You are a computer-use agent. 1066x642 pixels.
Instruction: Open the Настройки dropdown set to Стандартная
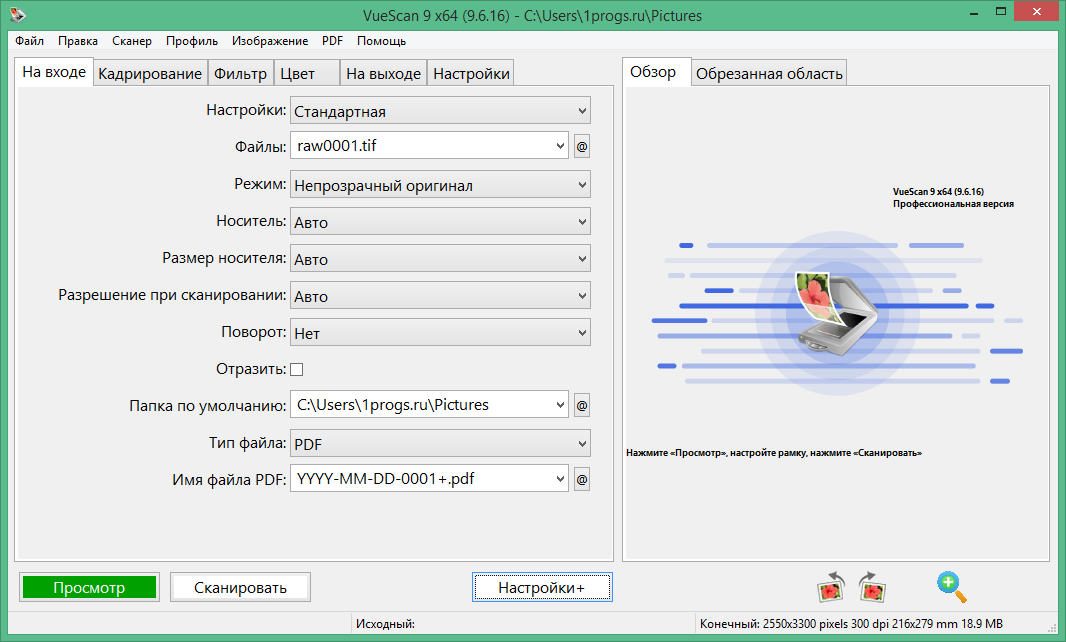click(x=440, y=111)
